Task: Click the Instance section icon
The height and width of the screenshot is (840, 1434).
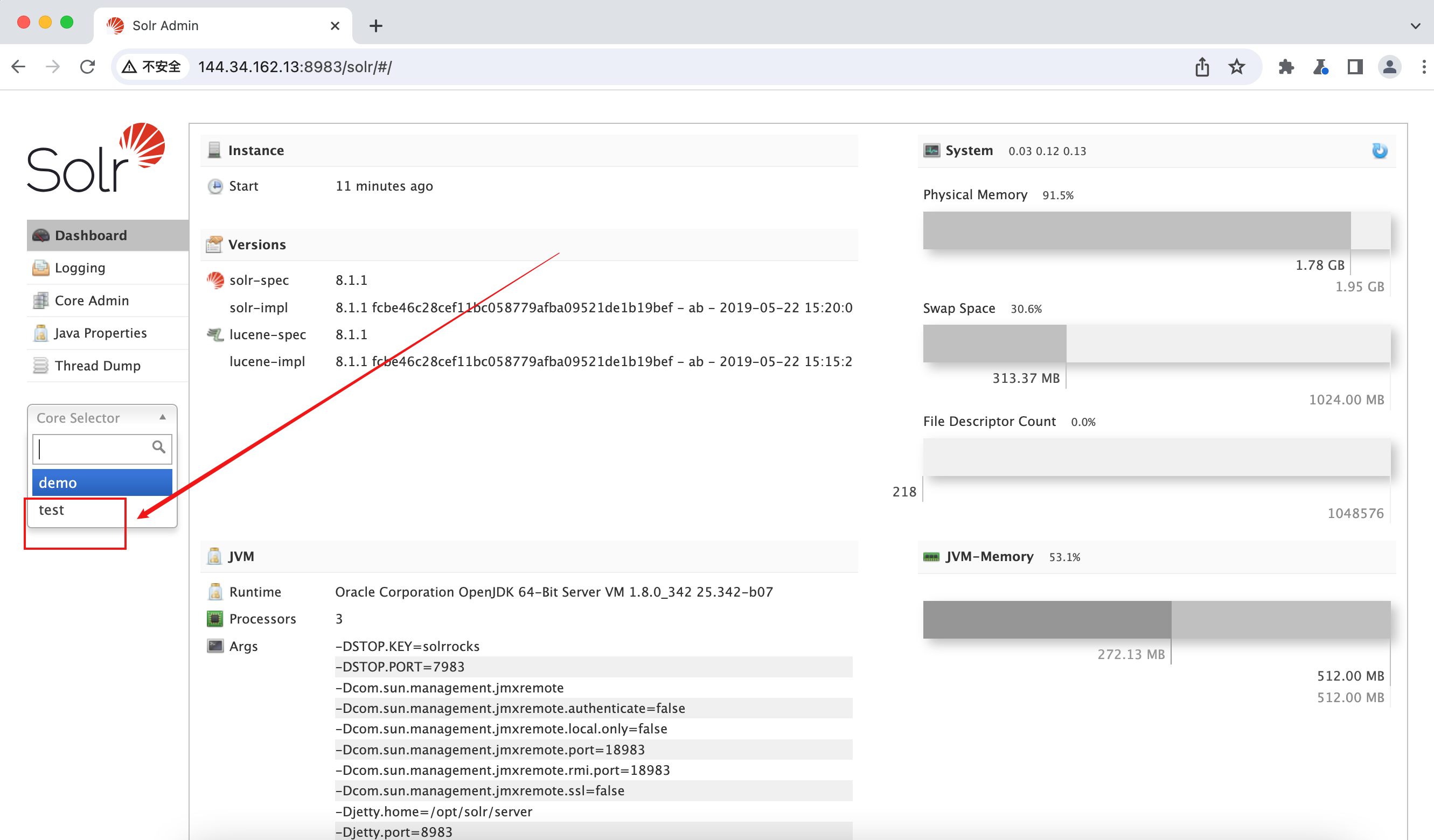Action: pos(214,150)
